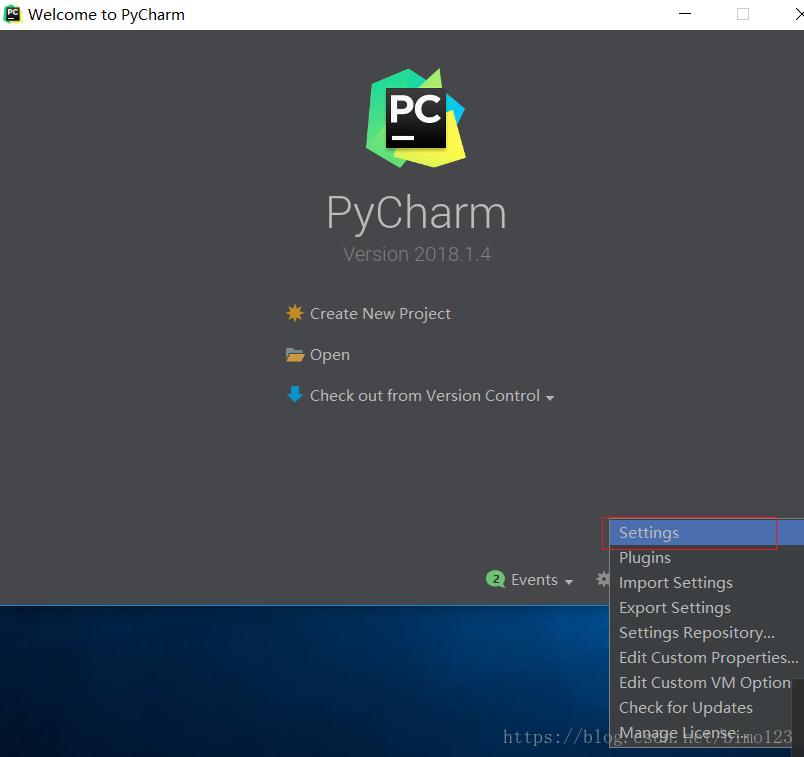The image size is (804, 757).
Task: Click Check out from Version Control
Action: (425, 395)
